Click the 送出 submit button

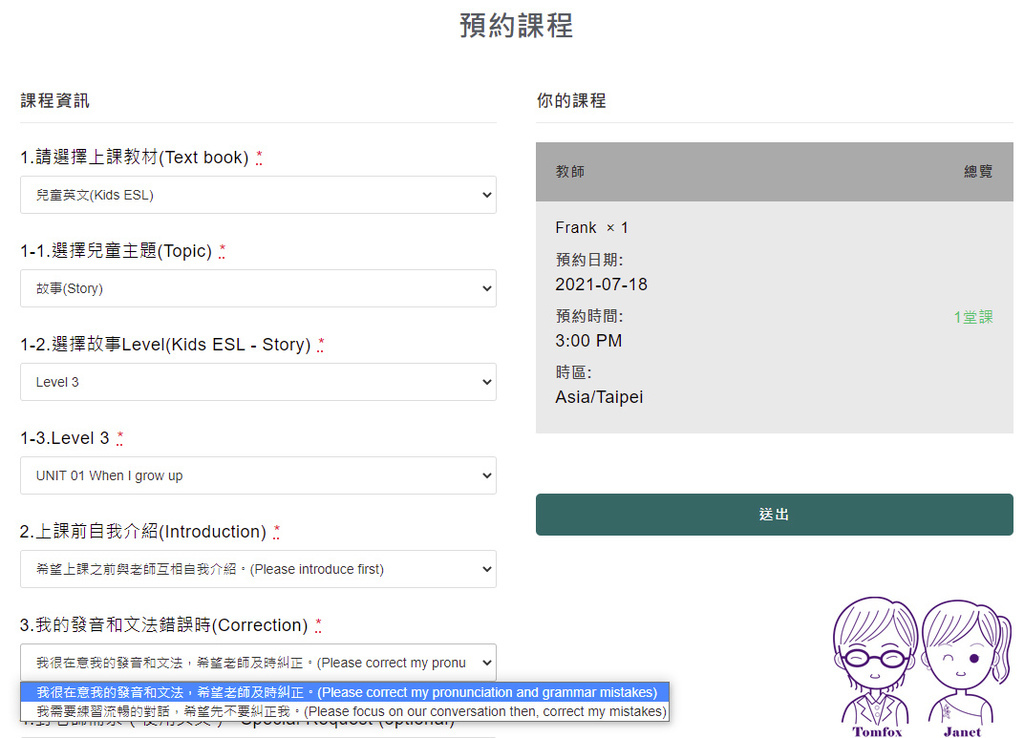pos(775,515)
